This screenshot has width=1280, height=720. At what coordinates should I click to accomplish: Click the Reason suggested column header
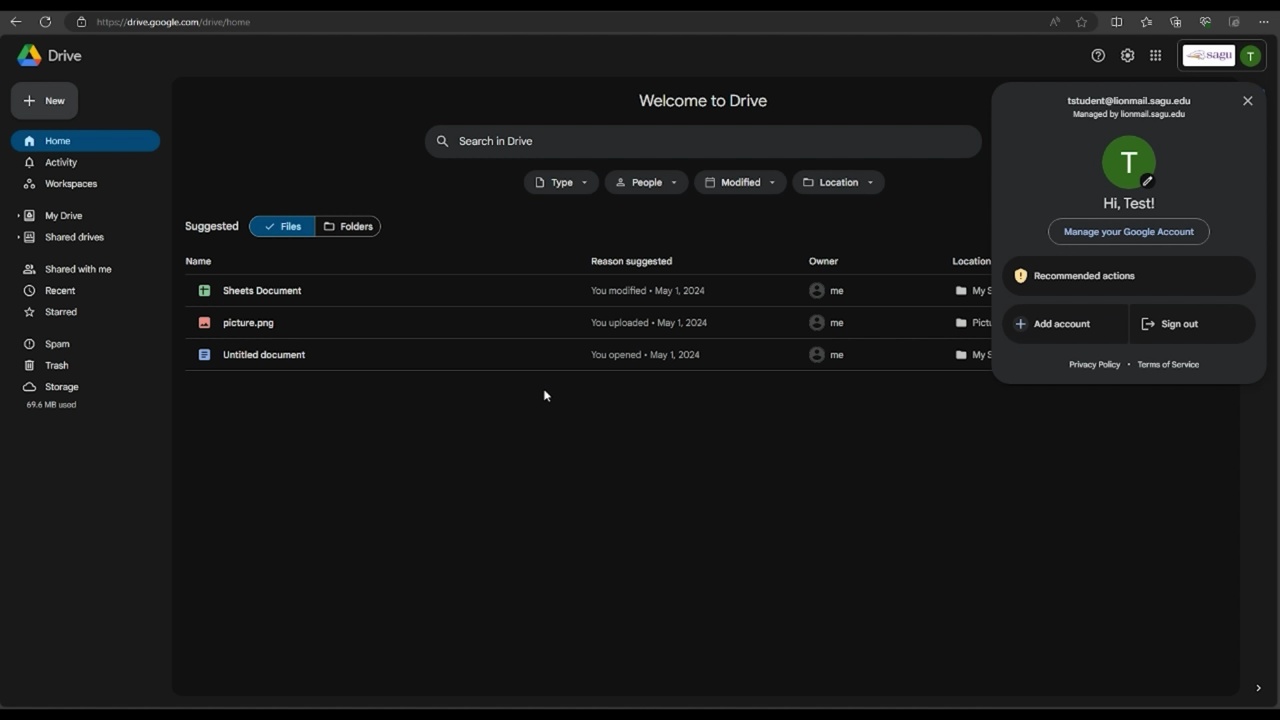tap(631, 261)
